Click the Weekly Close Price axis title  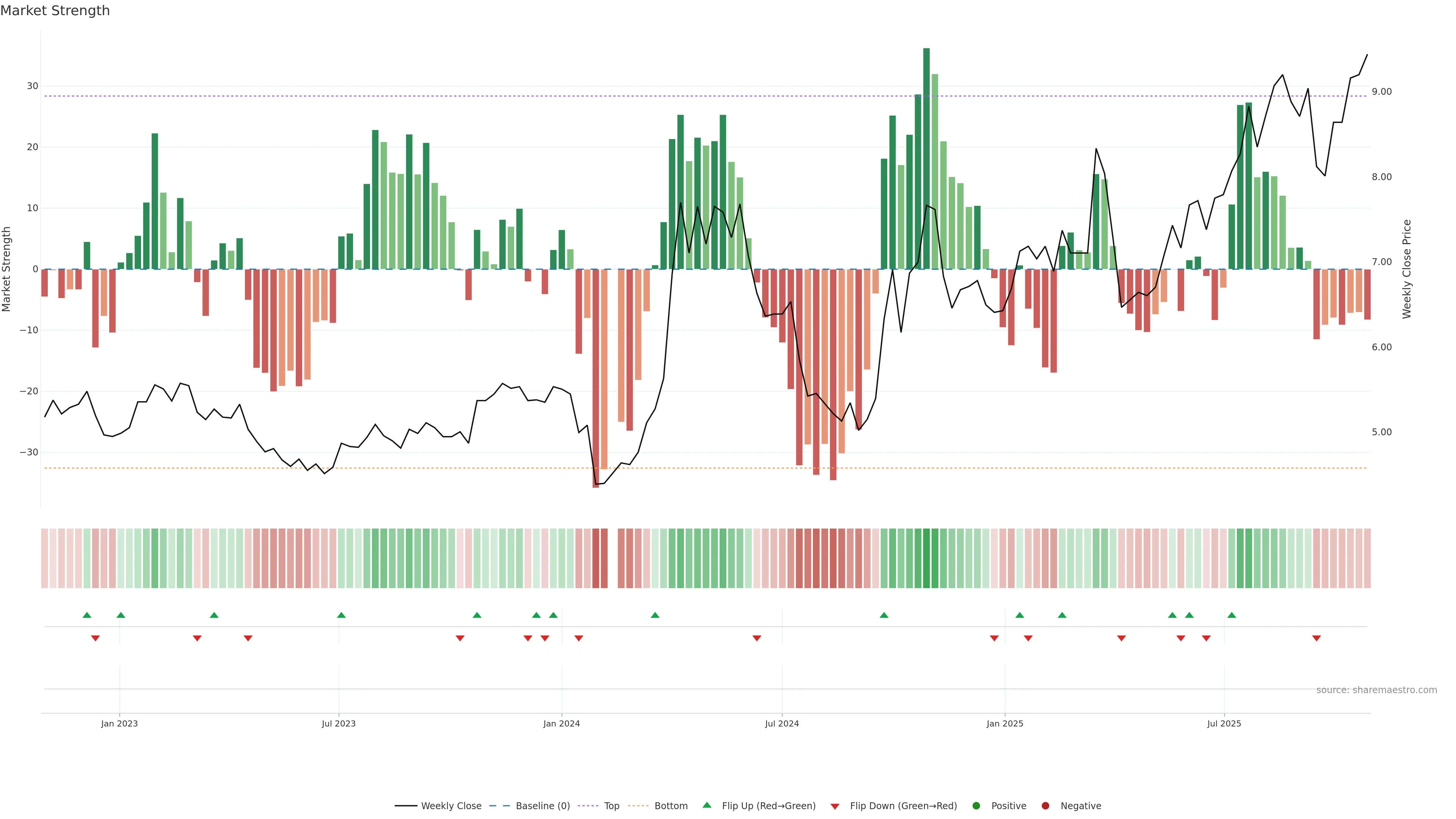point(1407,269)
